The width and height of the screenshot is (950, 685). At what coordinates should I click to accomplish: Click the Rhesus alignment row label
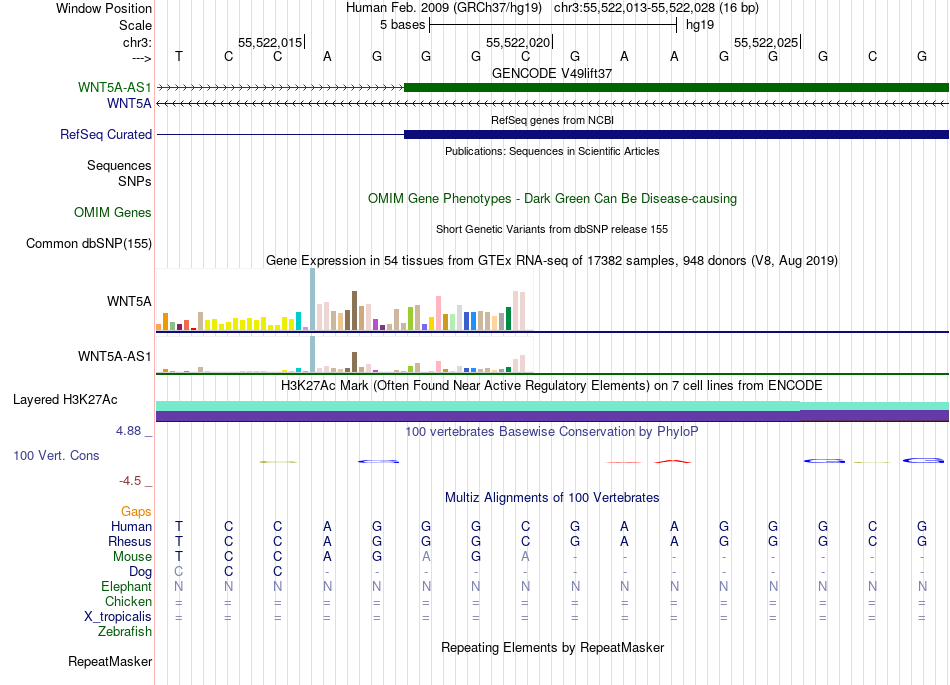(x=130, y=541)
